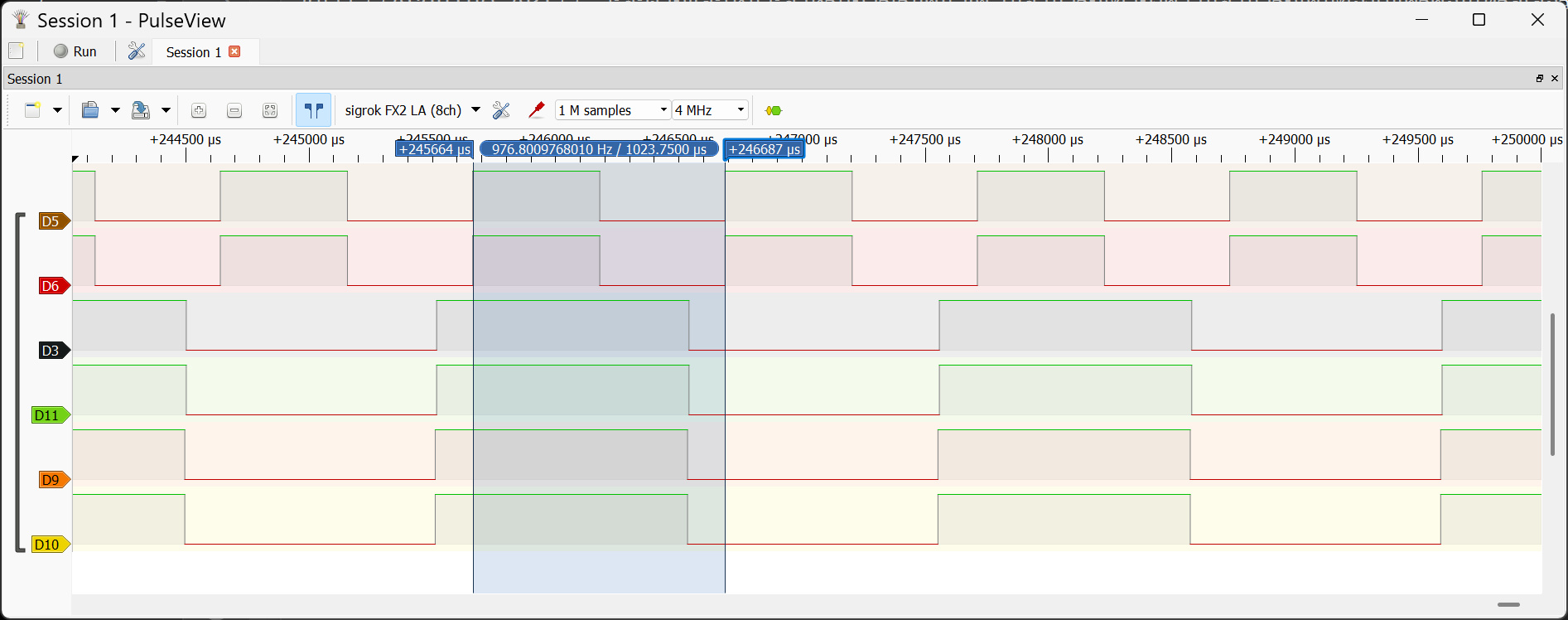Open global settings wrench icon beside Run
The height and width of the screenshot is (620, 1568).
[137, 51]
